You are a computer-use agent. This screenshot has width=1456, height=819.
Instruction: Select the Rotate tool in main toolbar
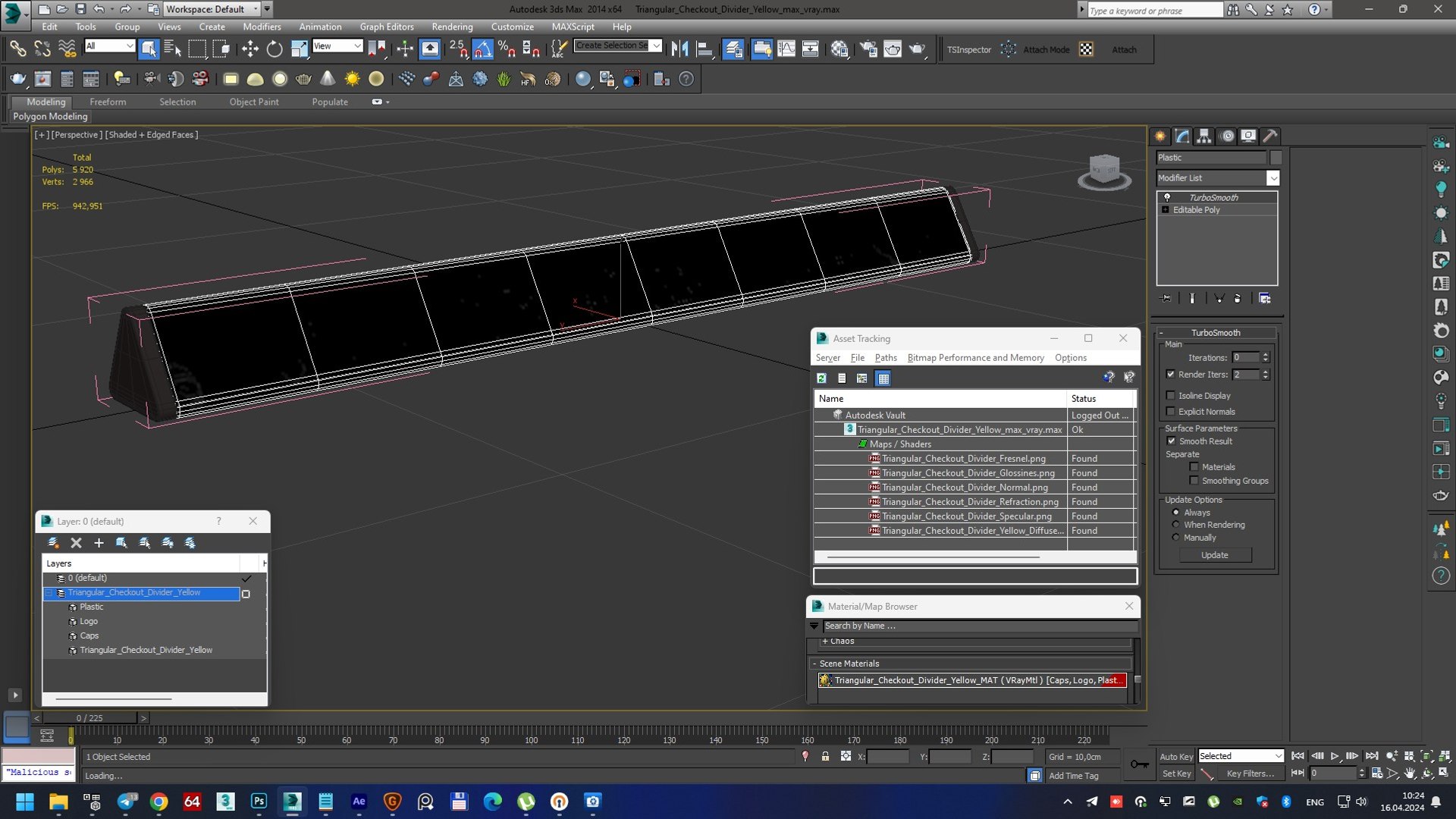275,49
